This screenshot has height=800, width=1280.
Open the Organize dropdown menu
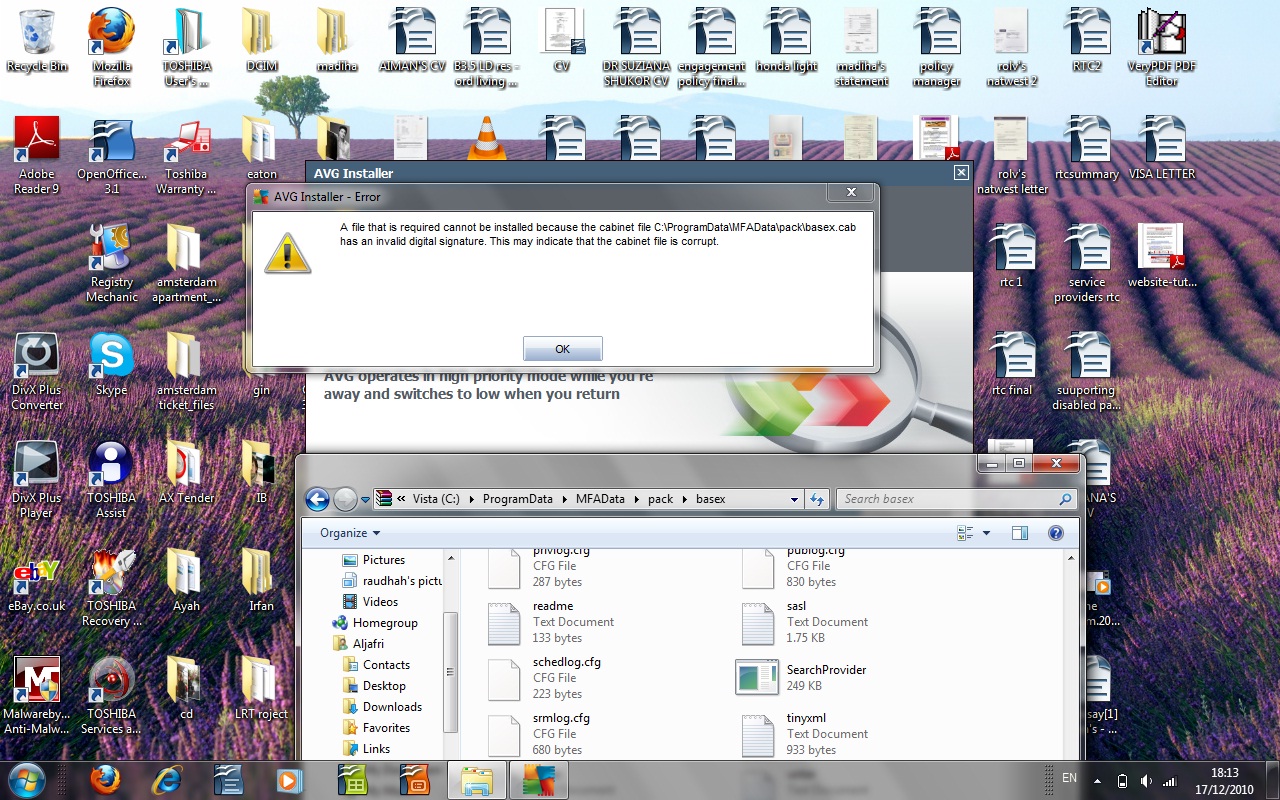[350, 533]
